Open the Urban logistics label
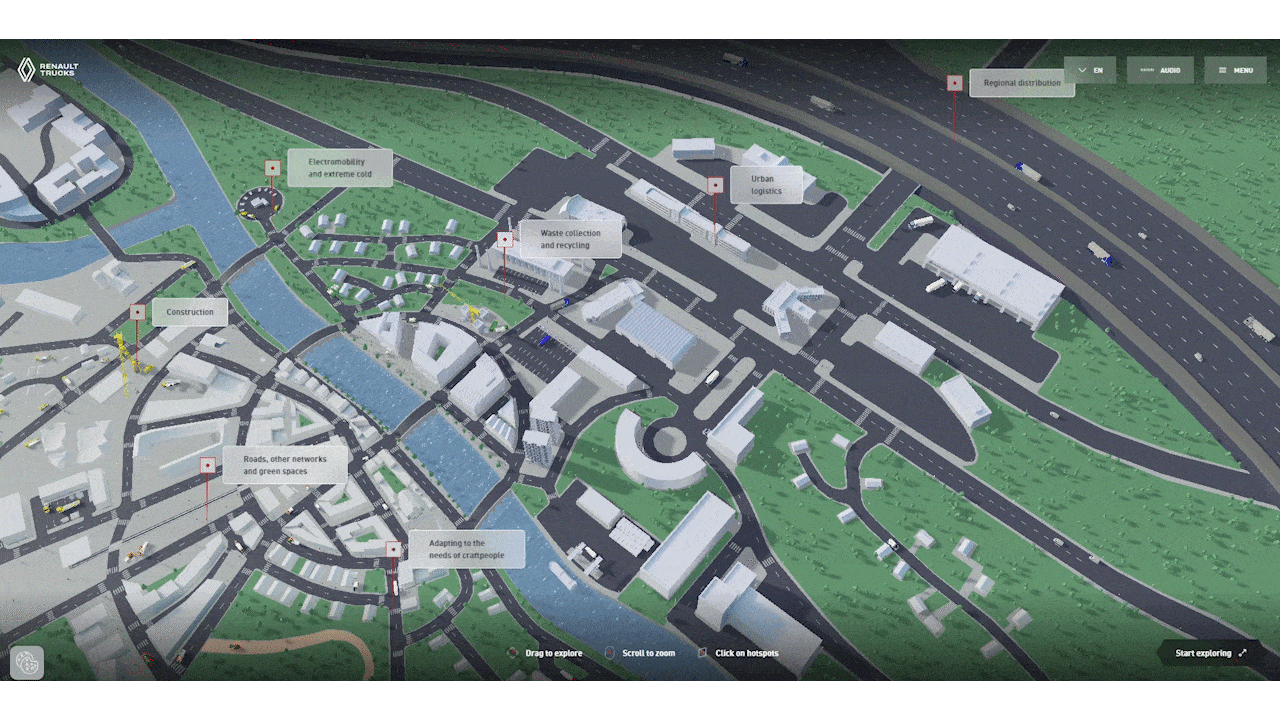Image resolution: width=1280 pixels, height=720 pixels. tap(766, 185)
